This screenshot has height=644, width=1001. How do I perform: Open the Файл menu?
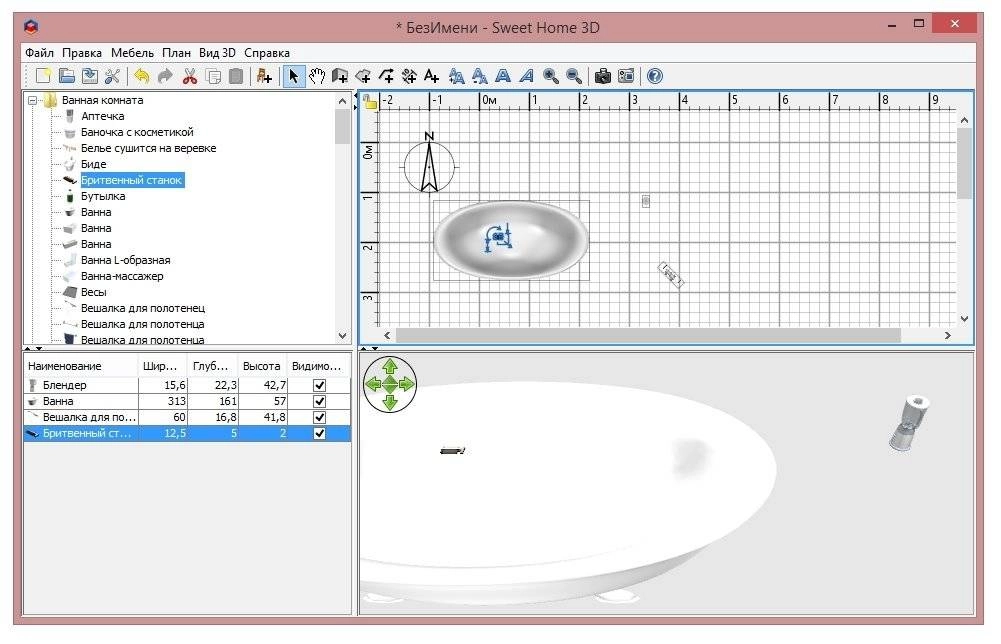click(x=40, y=53)
